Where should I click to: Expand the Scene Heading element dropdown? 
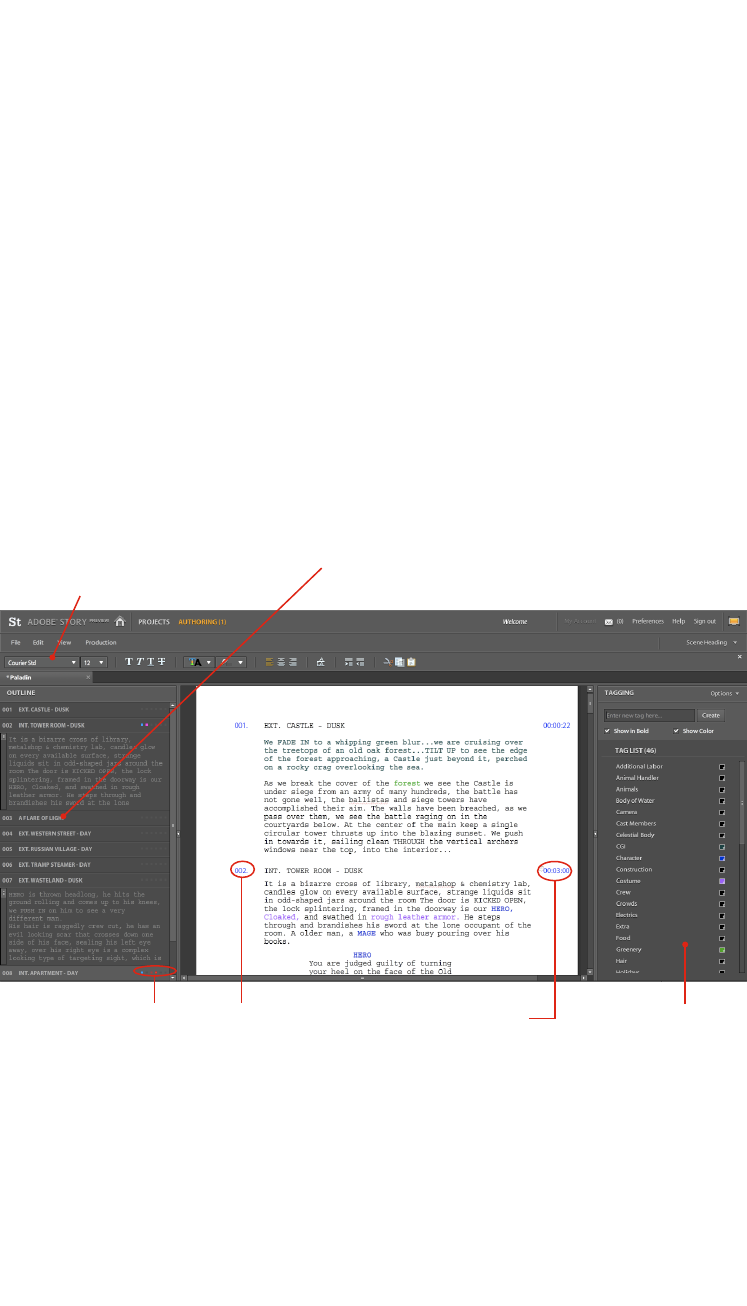[712, 642]
